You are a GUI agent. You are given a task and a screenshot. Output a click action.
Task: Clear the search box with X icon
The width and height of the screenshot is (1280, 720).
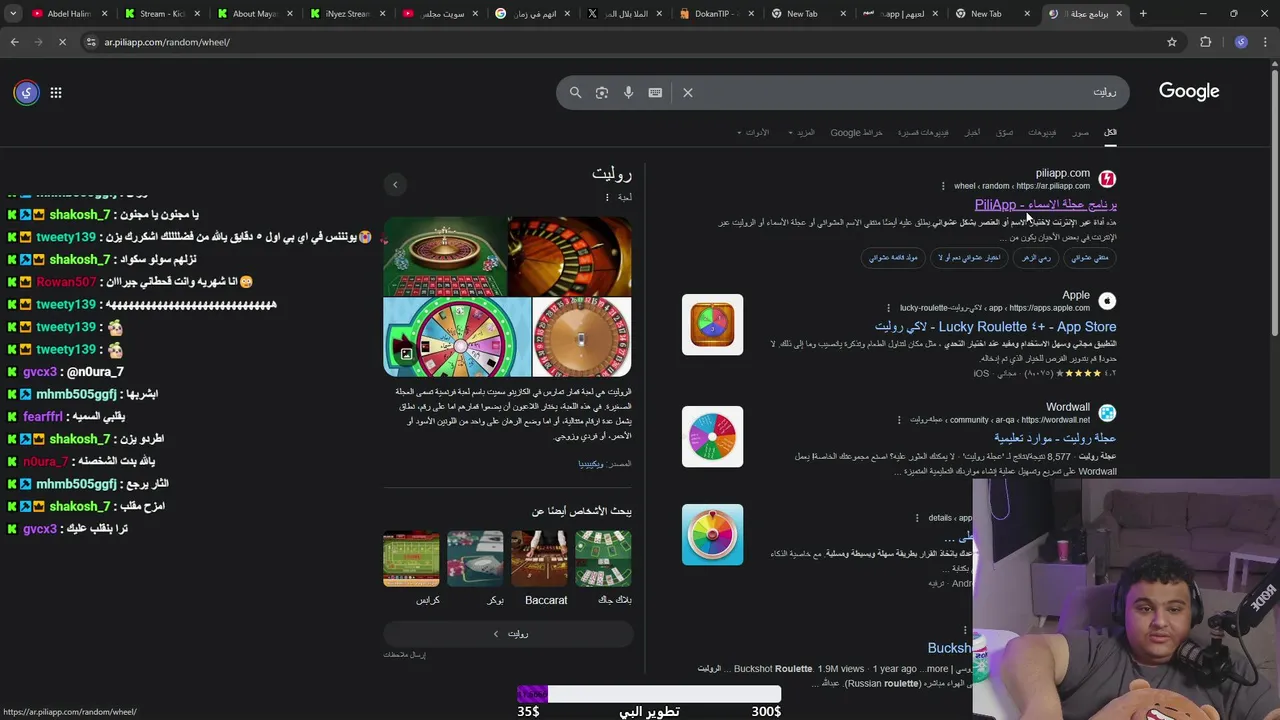click(x=688, y=92)
